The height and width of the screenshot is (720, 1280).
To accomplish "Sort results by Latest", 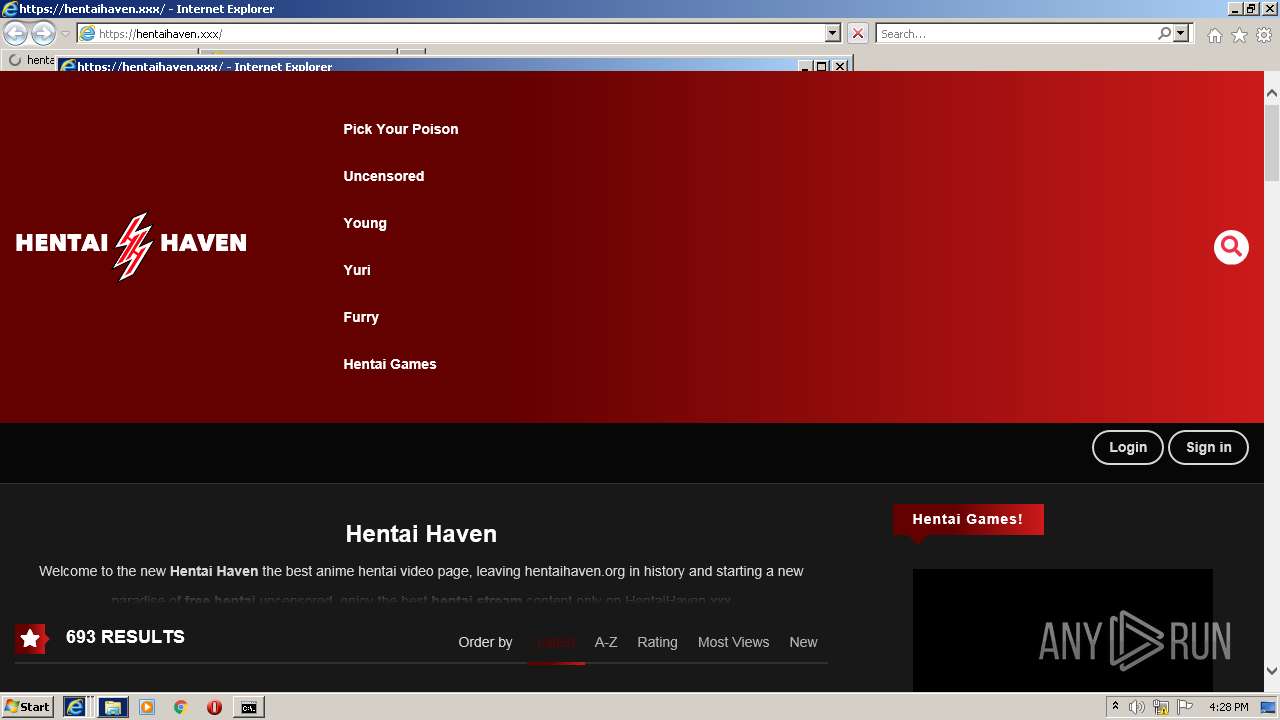I will click(x=556, y=642).
